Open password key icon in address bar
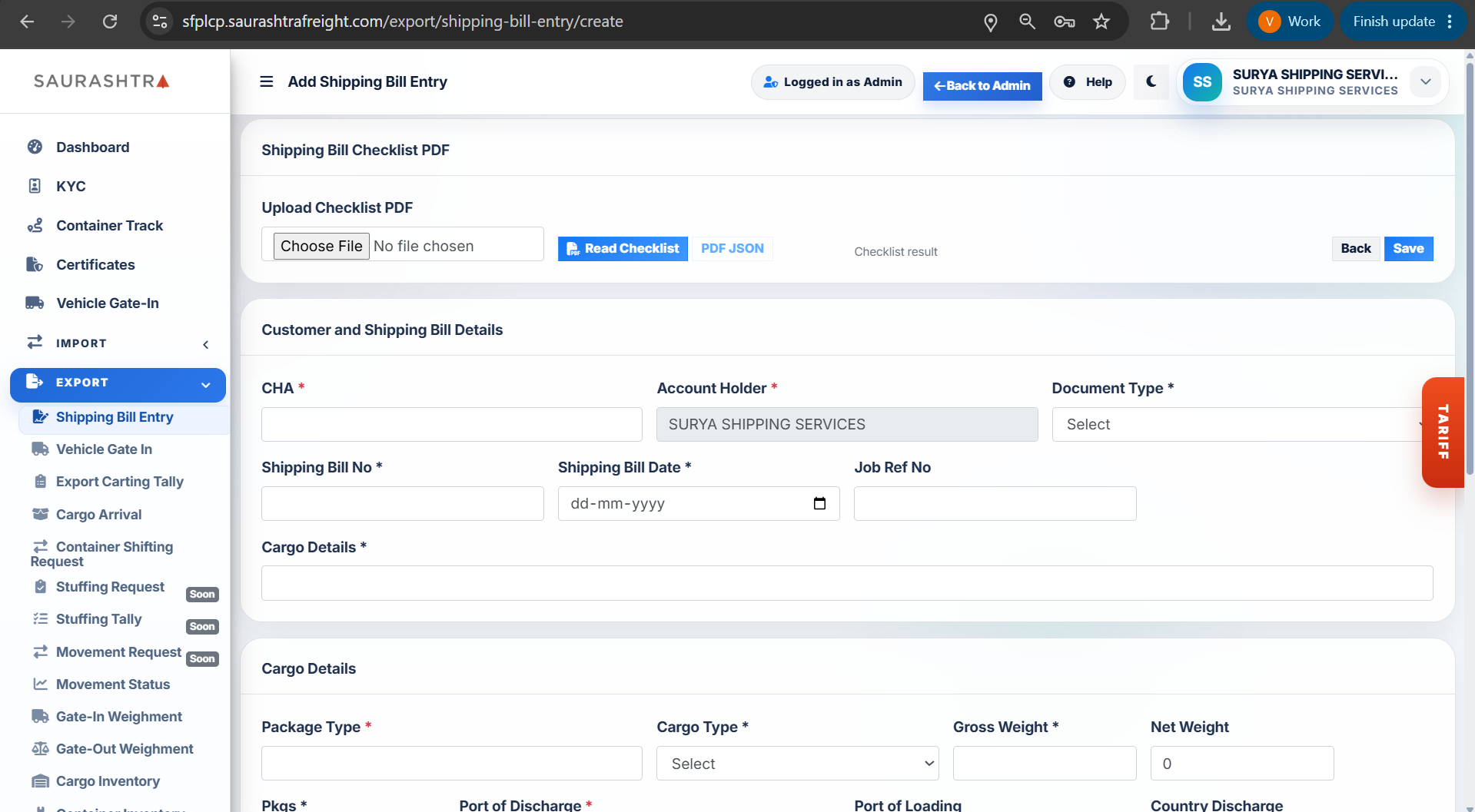 [1064, 22]
